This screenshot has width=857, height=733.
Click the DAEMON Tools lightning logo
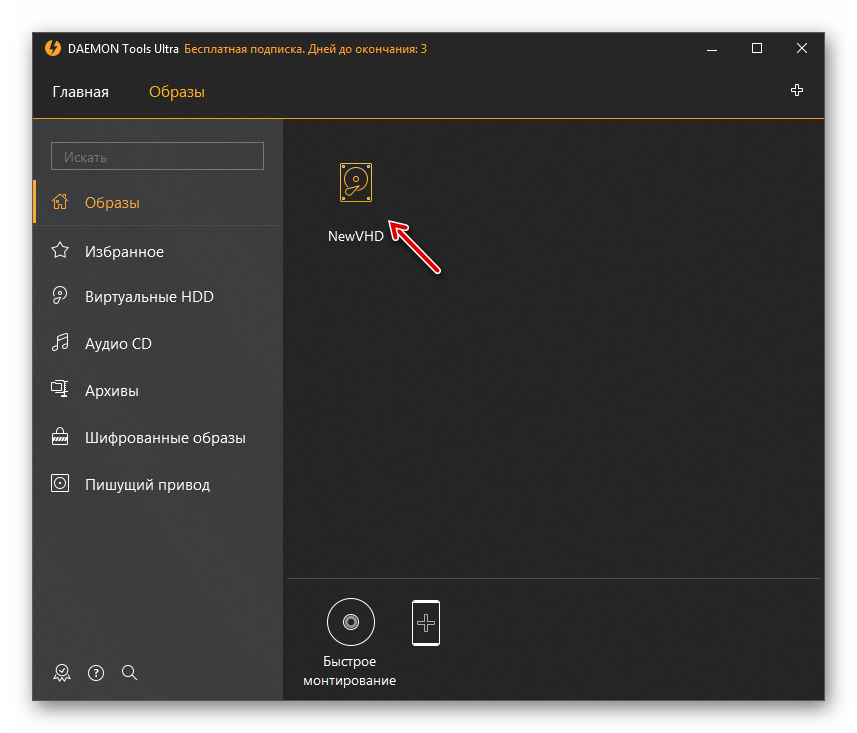pyautogui.click(x=53, y=48)
